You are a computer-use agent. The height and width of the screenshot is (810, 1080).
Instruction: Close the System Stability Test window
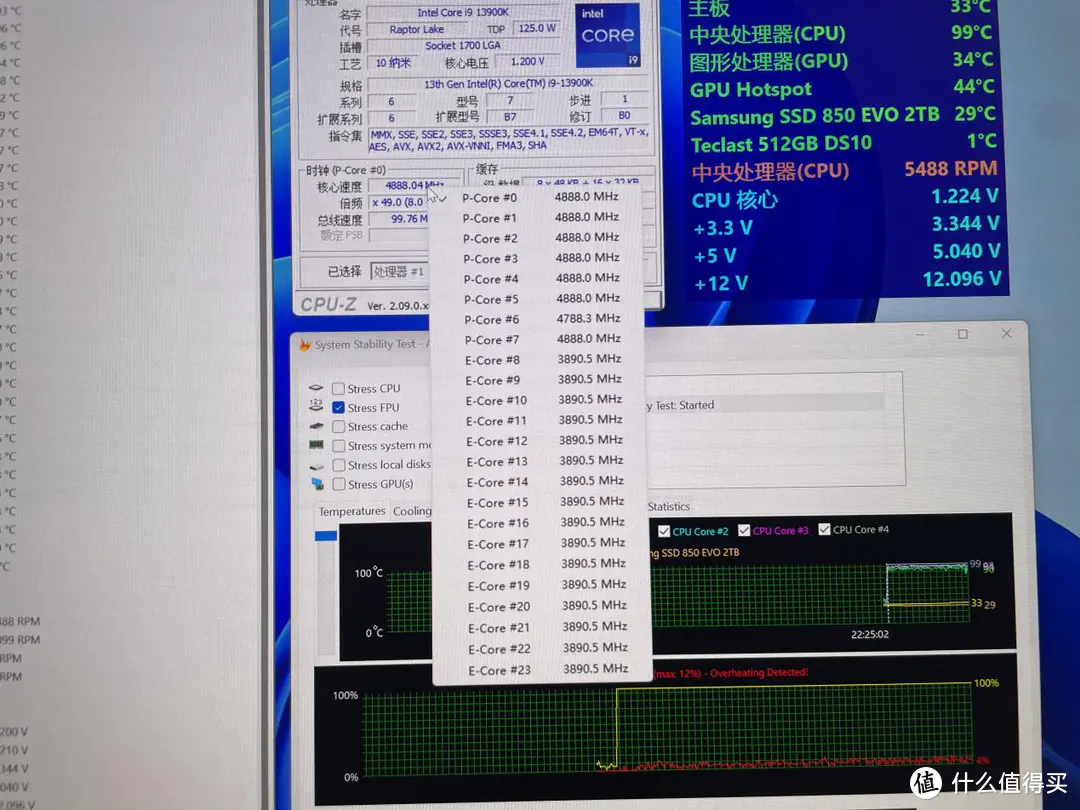[x=1006, y=333]
